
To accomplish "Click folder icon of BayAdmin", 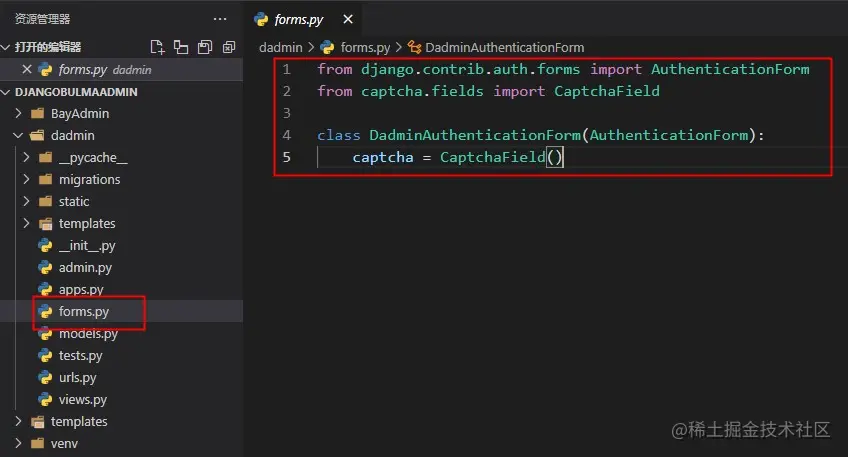I will click(x=37, y=114).
